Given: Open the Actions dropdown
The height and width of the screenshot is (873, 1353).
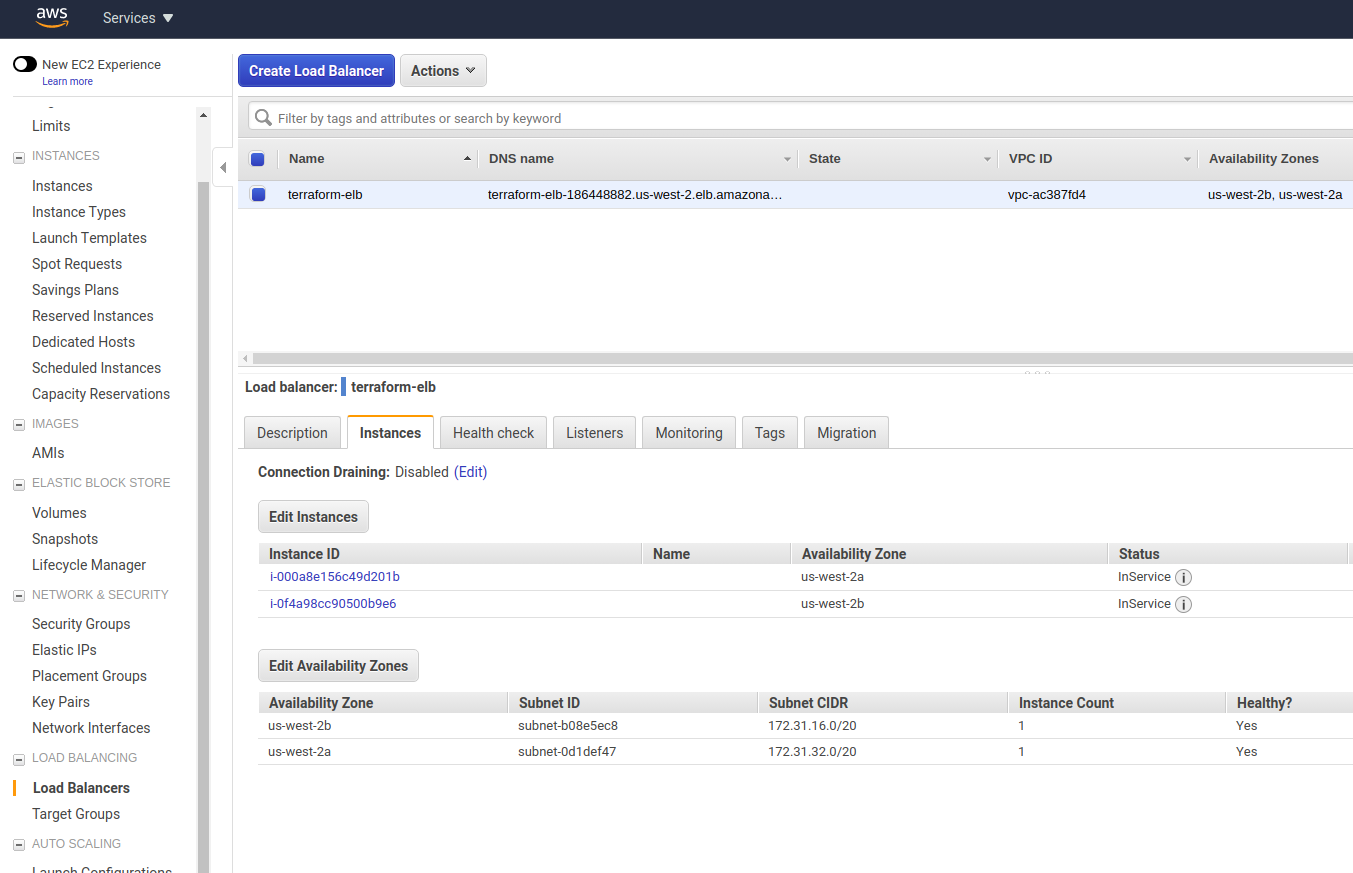Looking at the screenshot, I should pos(443,70).
